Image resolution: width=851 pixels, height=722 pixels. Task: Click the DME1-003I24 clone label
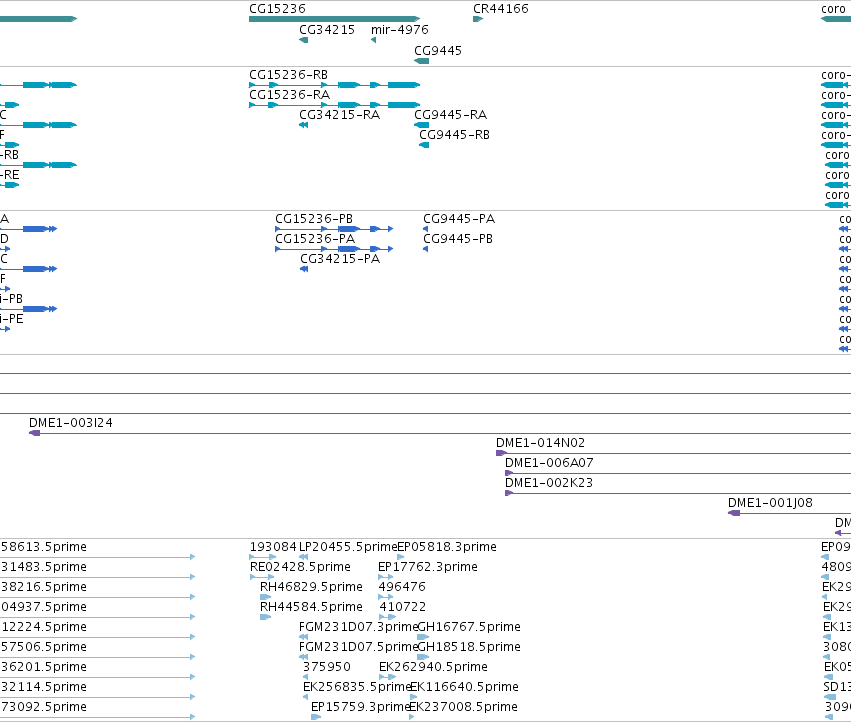pos(71,423)
